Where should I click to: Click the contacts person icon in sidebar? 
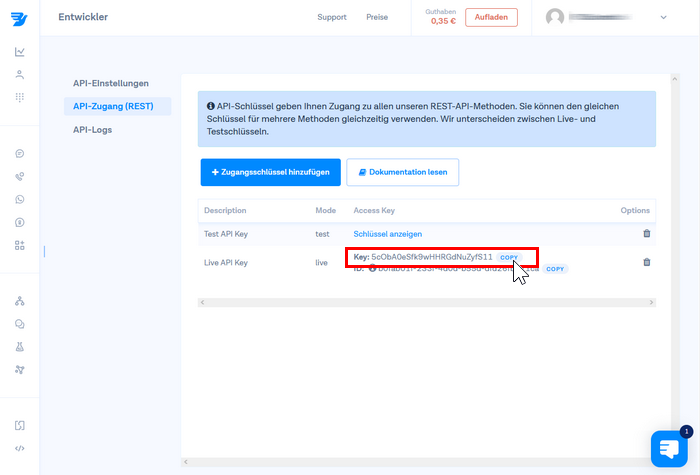[20, 75]
